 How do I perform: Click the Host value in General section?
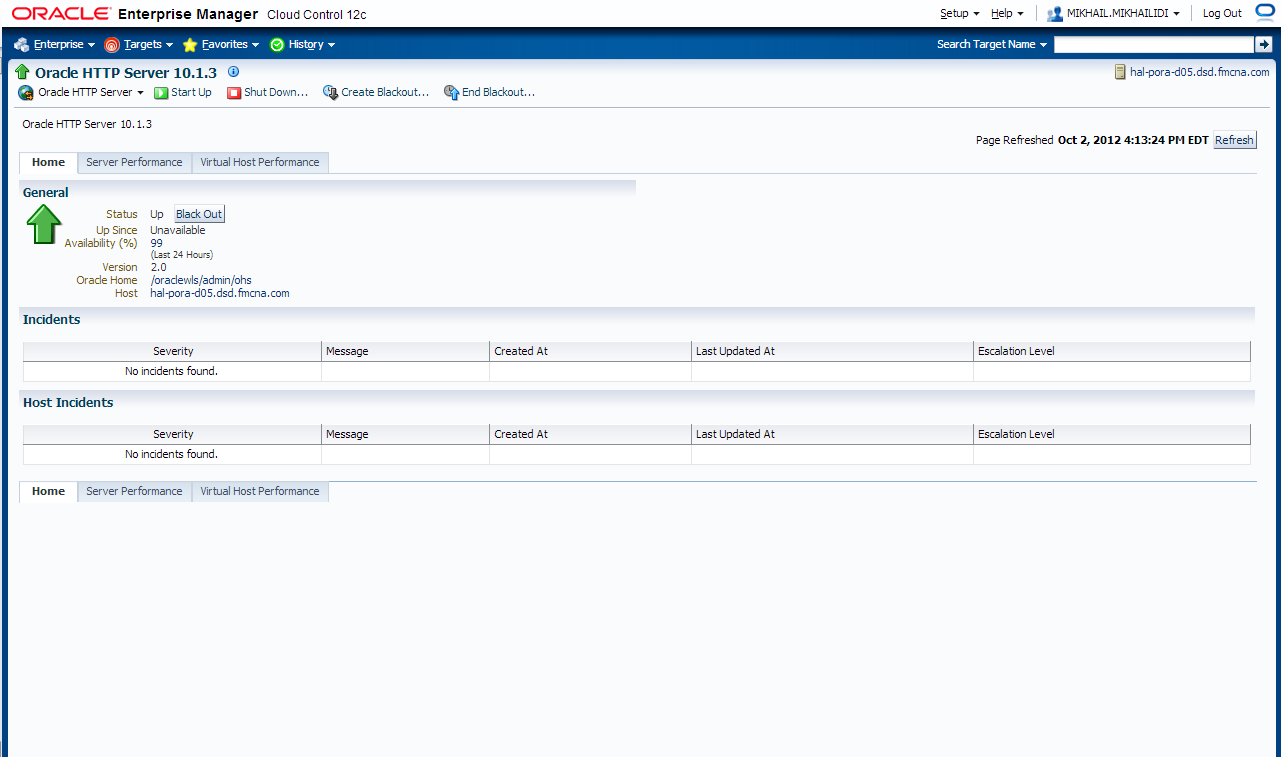tap(220, 293)
